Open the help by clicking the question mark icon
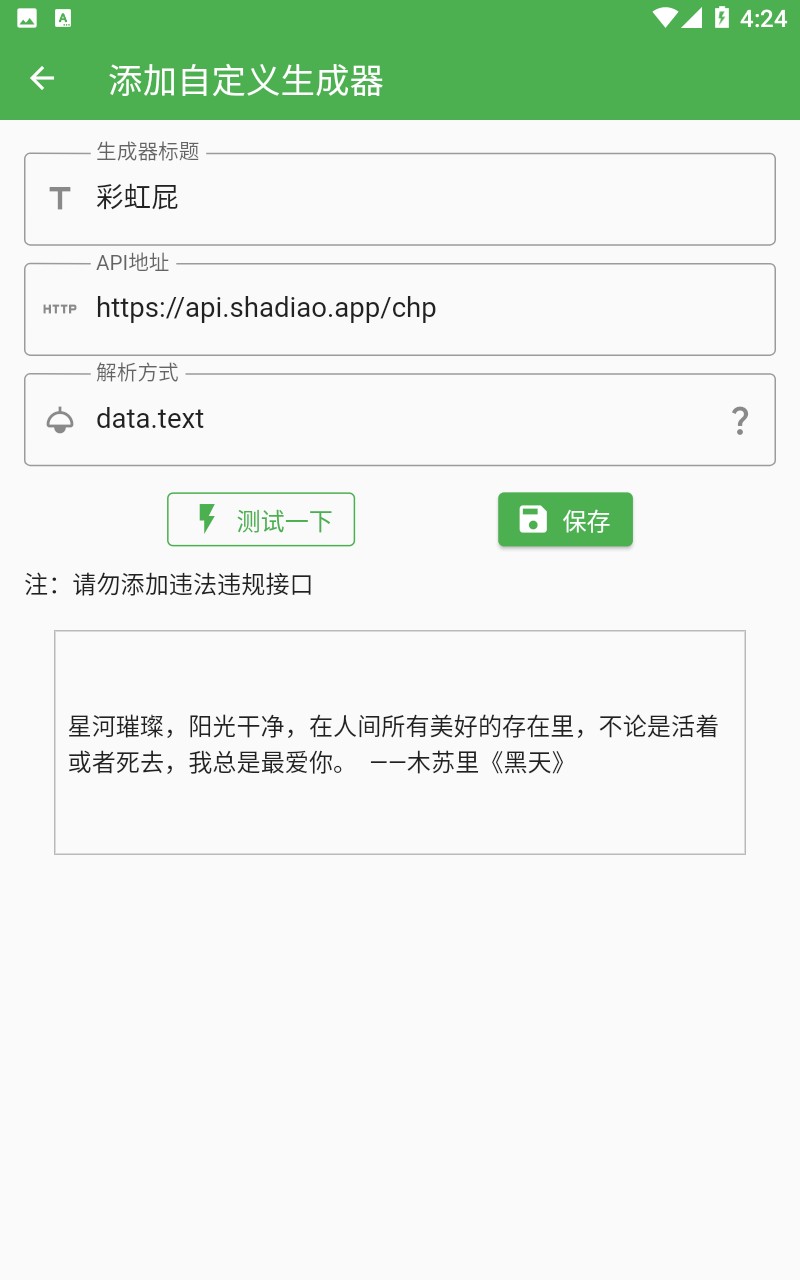This screenshot has height=1280, width=800. click(740, 422)
